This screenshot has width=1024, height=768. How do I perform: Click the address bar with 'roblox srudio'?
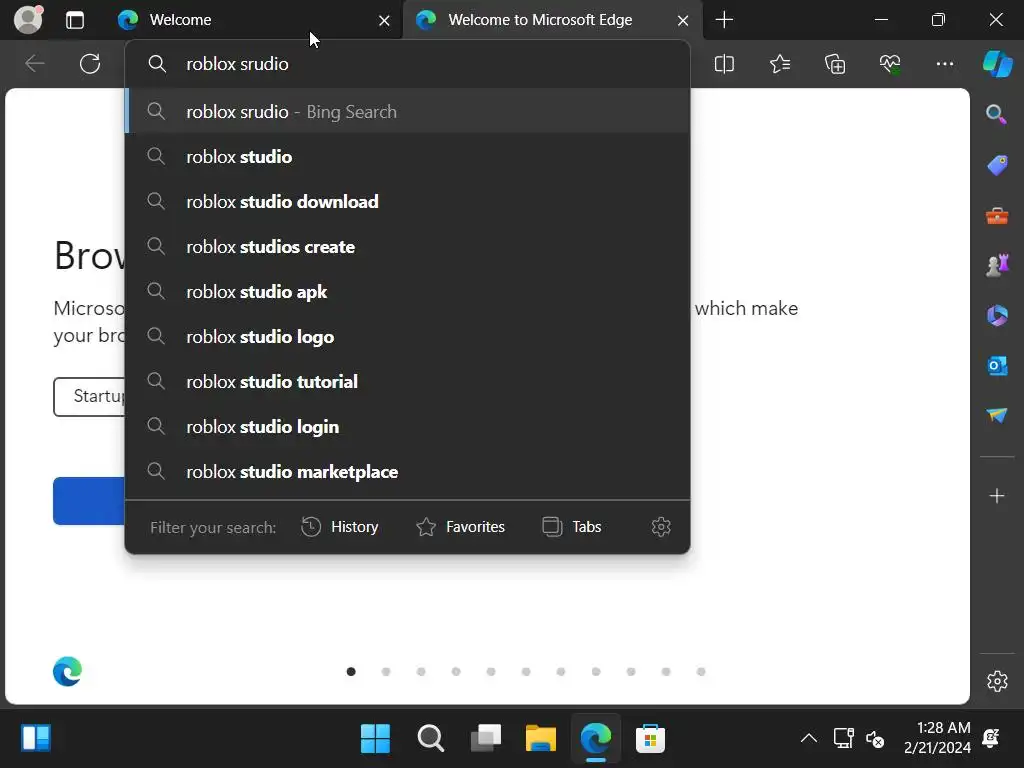tap(408, 64)
